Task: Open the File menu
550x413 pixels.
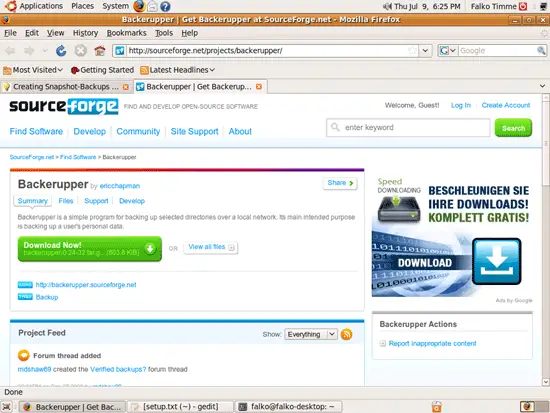Action: click(x=11, y=33)
